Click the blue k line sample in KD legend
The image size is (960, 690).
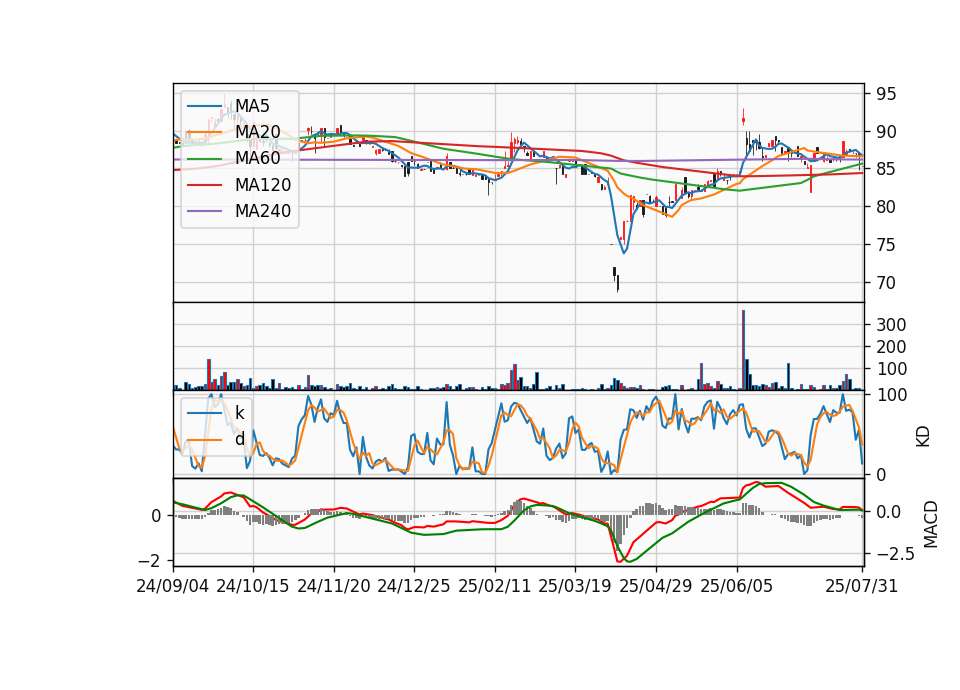pos(204,413)
